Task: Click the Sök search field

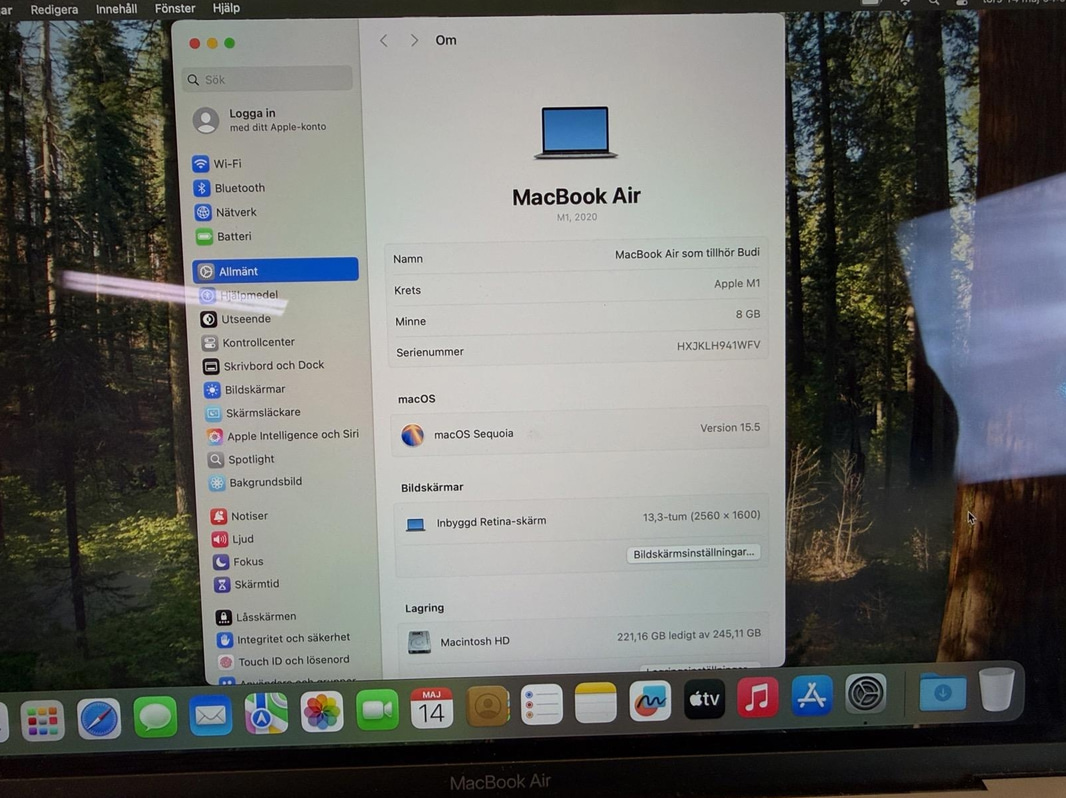Action: 268,80
